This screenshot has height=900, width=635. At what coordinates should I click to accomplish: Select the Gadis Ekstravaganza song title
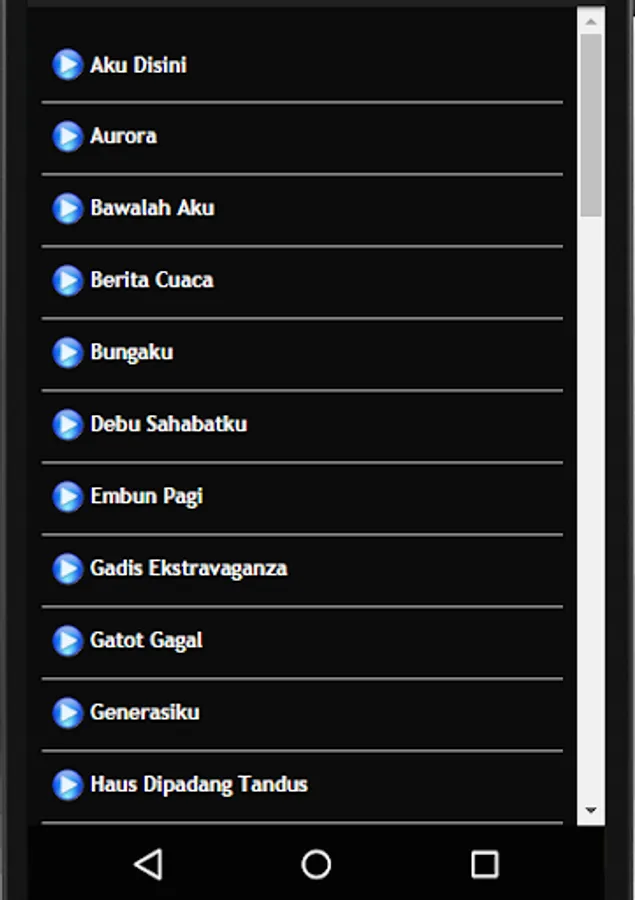click(x=188, y=568)
